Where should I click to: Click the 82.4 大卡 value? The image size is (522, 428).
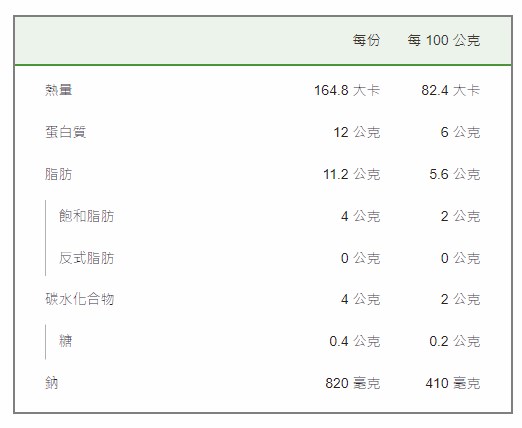coord(451,90)
